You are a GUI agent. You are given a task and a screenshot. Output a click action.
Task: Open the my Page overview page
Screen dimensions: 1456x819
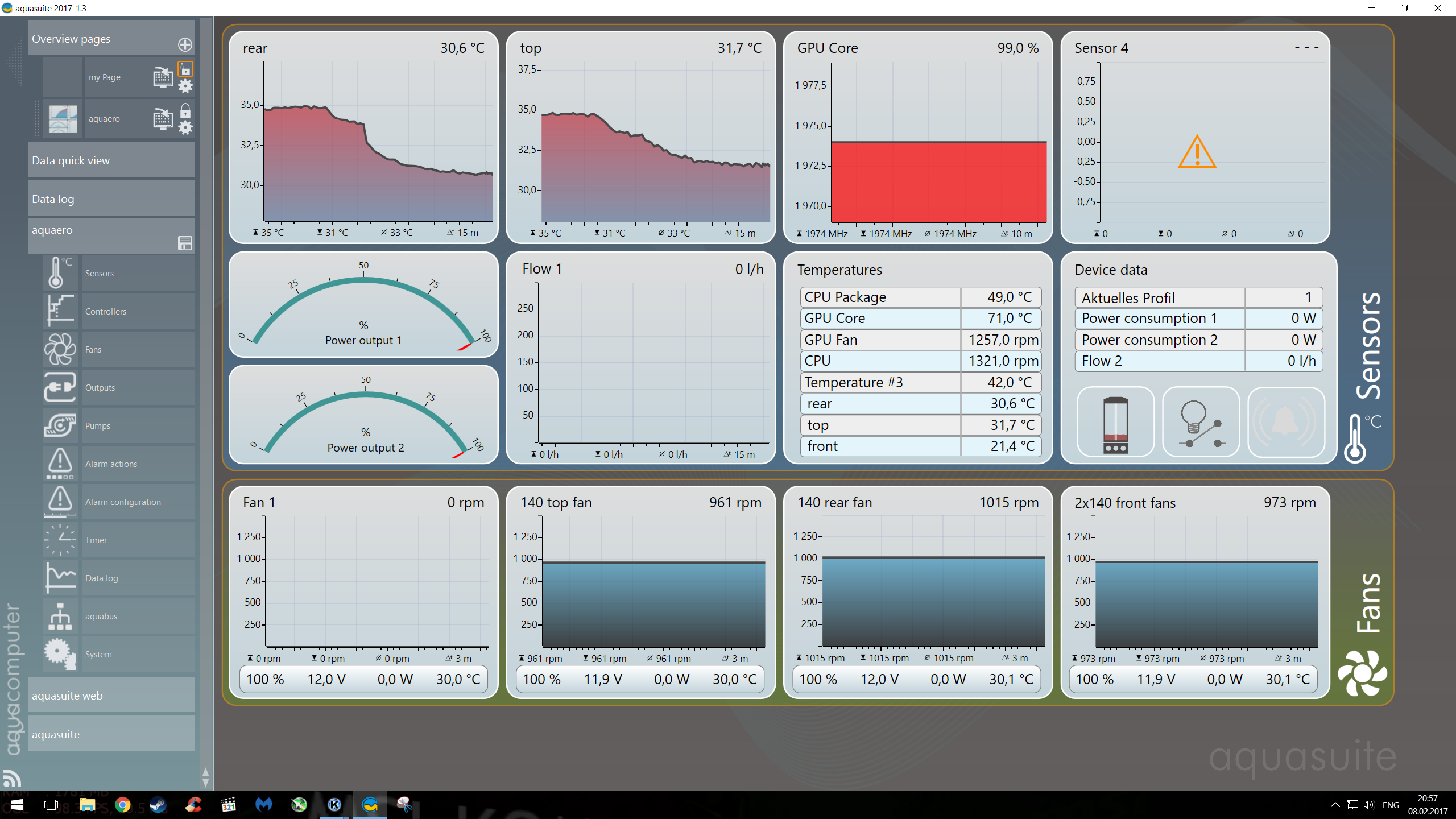[x=105, y=77]
